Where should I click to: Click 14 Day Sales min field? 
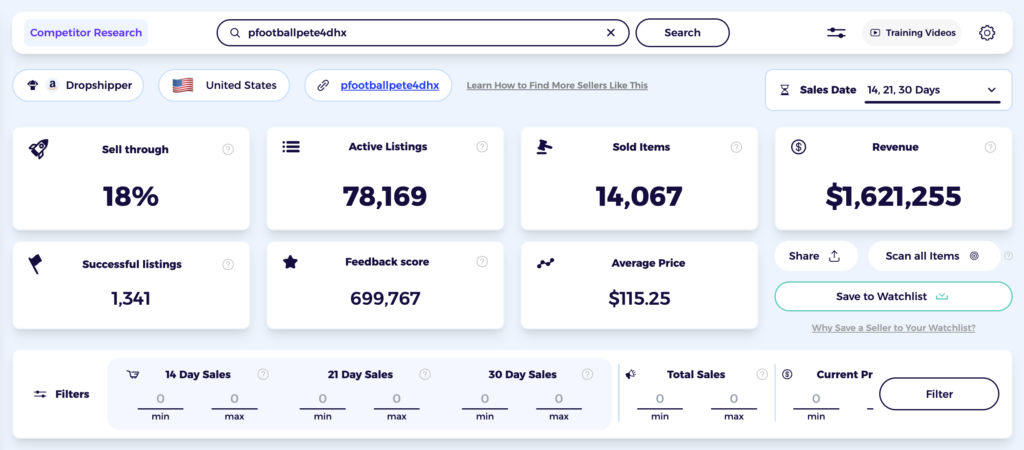pos(160,400)
